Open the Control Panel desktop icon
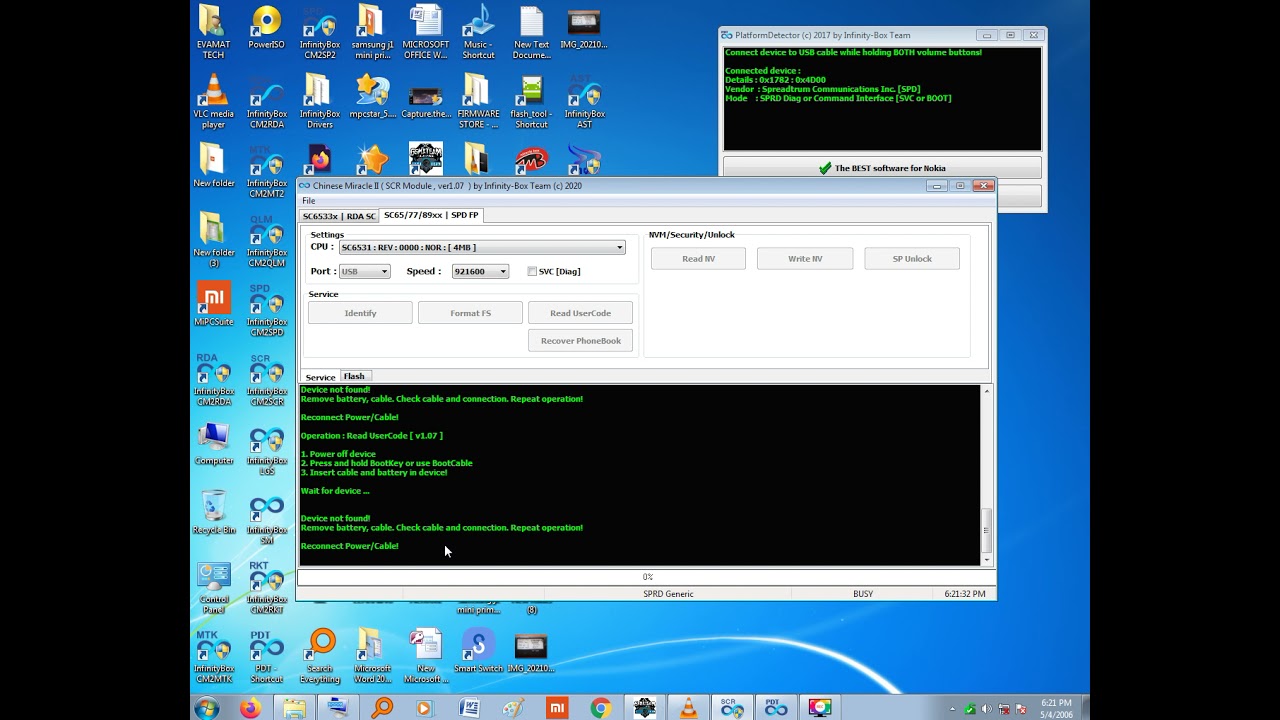The width and height of the screenshot is (1280, 720). pyautogui.click(x=213, y=587)
